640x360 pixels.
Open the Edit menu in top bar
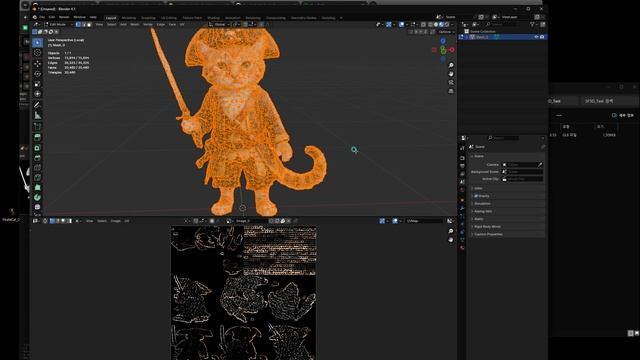click(52, 17)
